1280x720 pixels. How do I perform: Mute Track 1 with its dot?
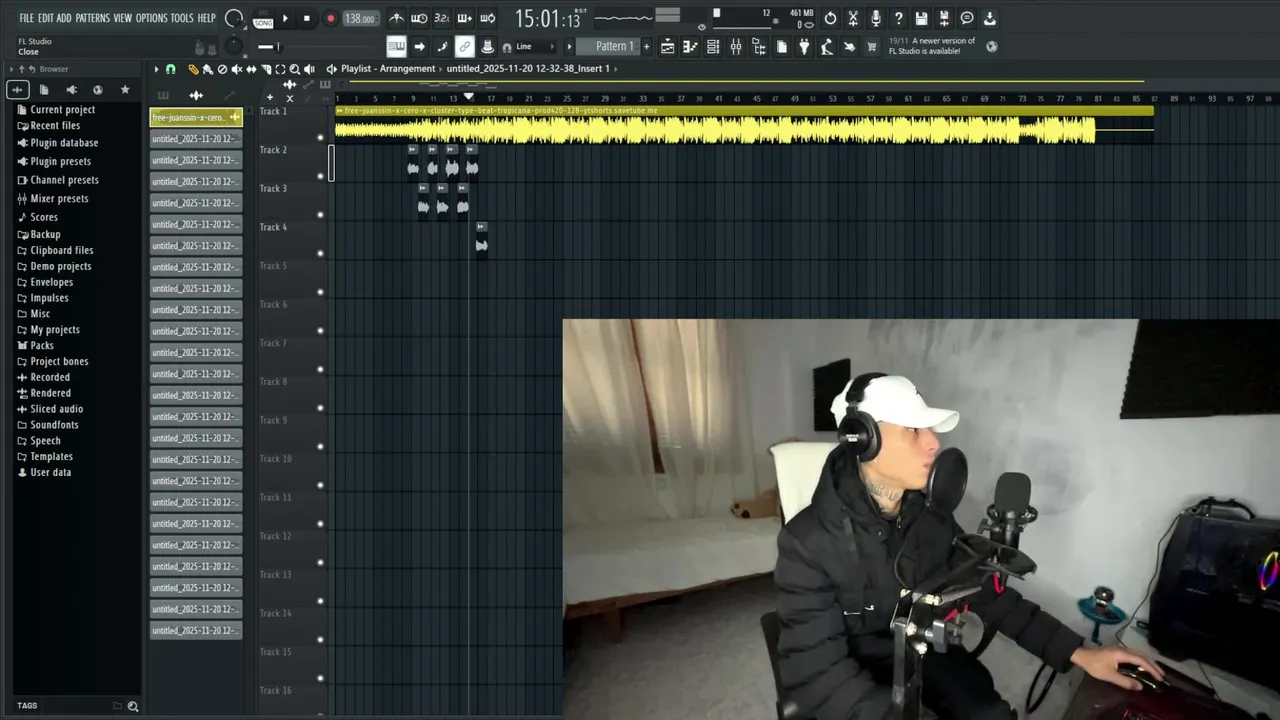(320, 137)
